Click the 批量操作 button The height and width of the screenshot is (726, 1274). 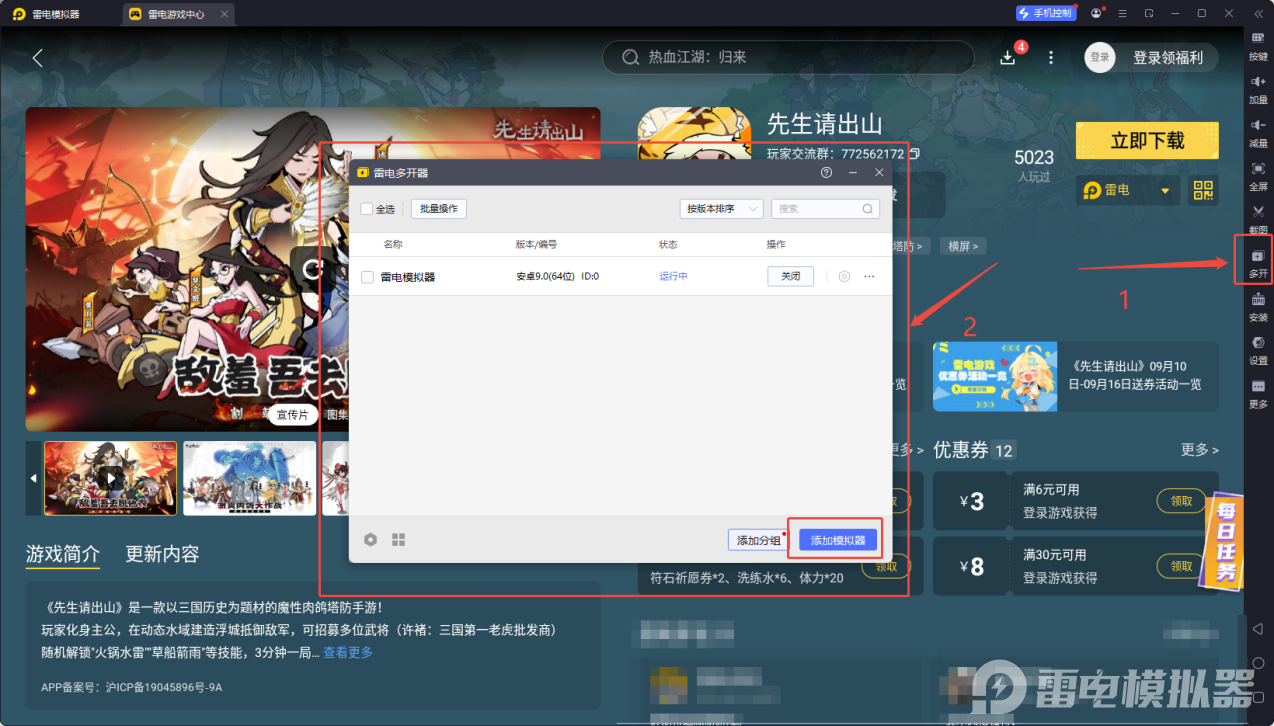439,209
